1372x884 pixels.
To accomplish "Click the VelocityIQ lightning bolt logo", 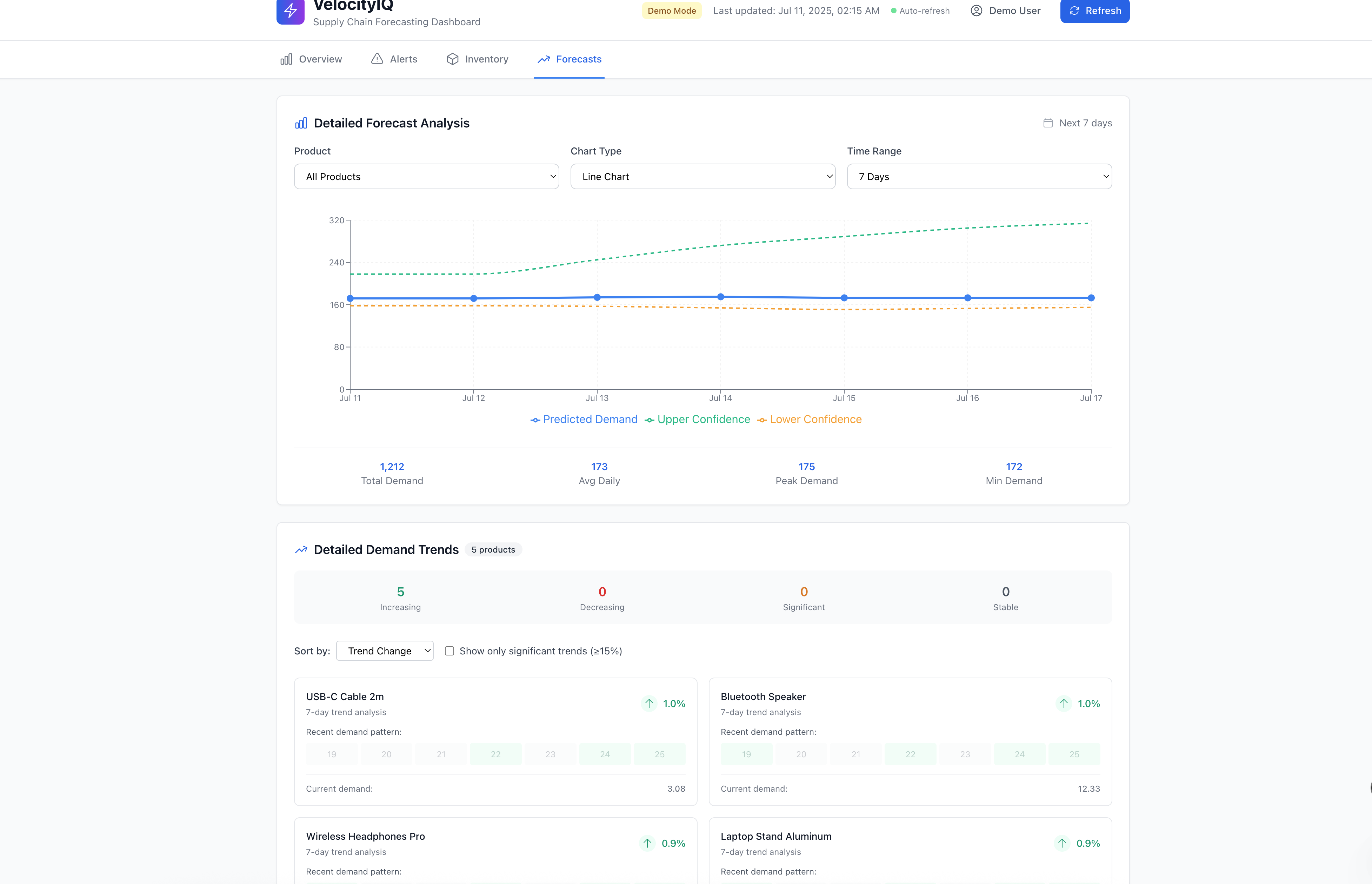I will coord(290,11).
